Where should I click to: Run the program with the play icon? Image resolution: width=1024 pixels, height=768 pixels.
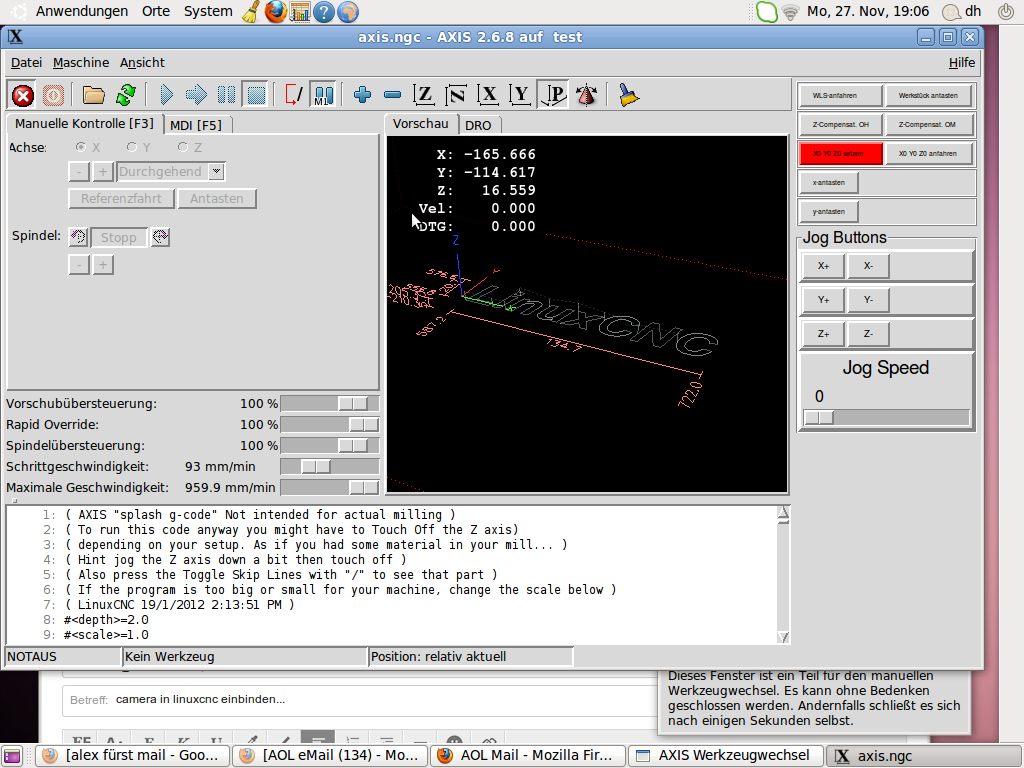click(x=167, y=95)
